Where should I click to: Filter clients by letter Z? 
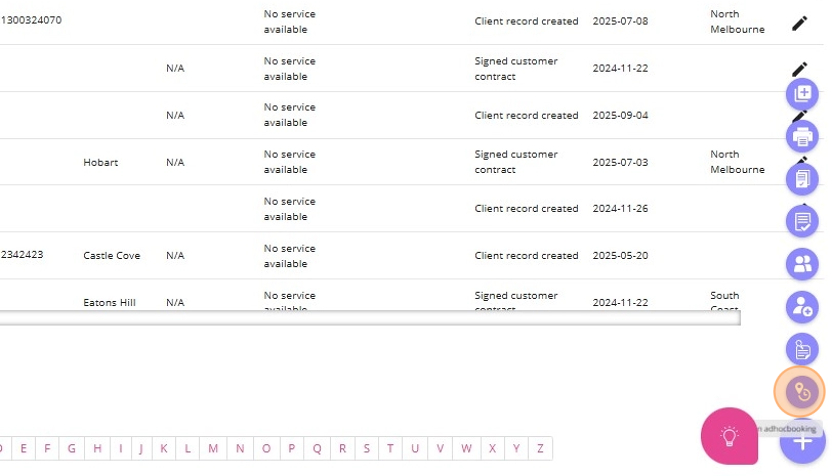(x=540, y=448)
